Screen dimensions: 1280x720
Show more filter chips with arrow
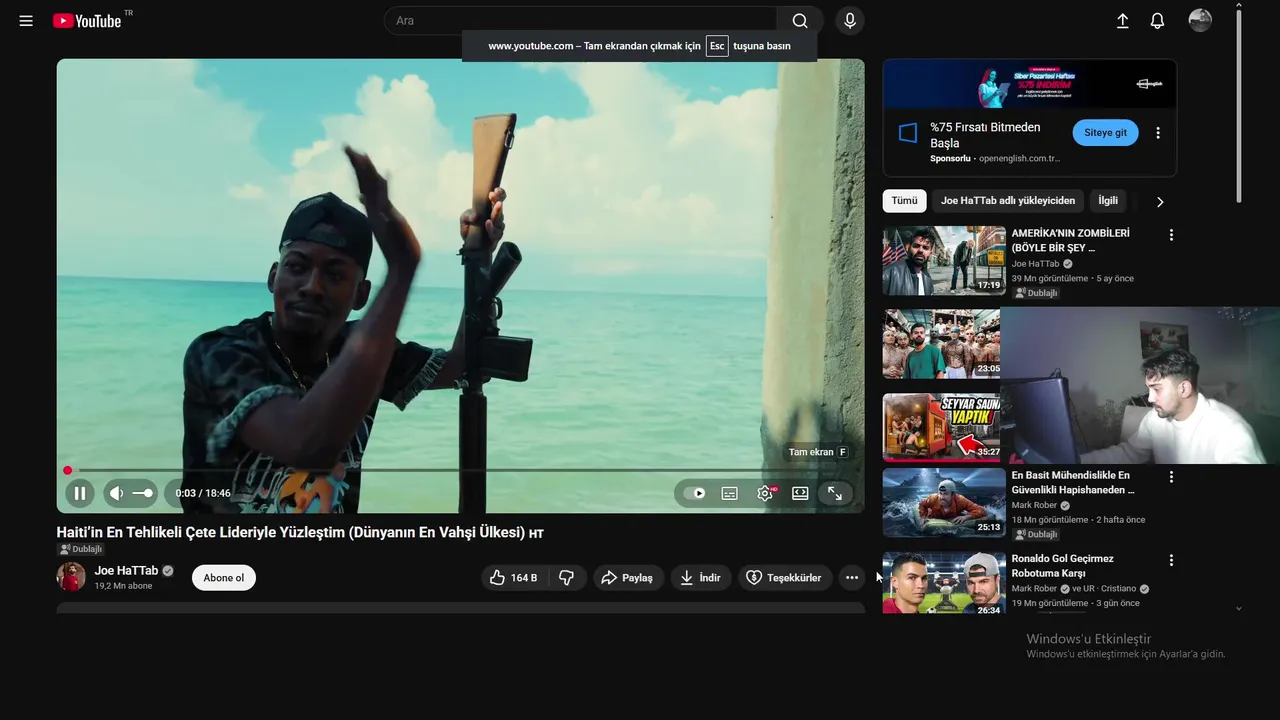[x=1160, y=201]
